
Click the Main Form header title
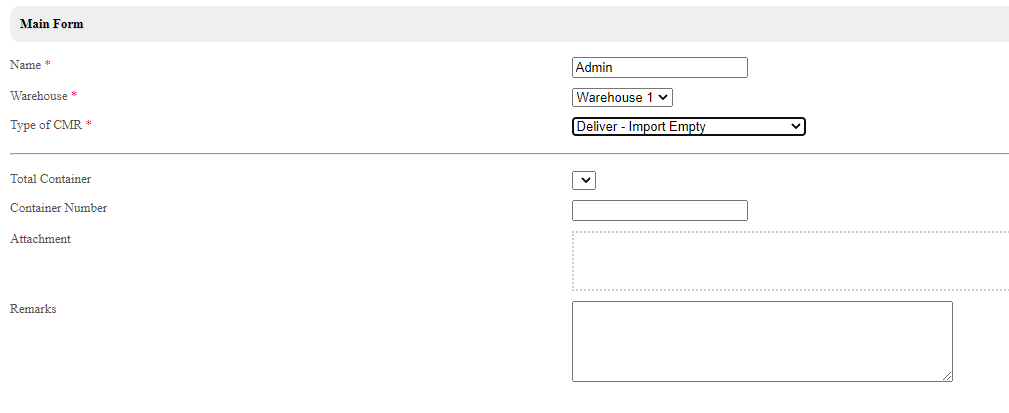click(x=51, y=24)
